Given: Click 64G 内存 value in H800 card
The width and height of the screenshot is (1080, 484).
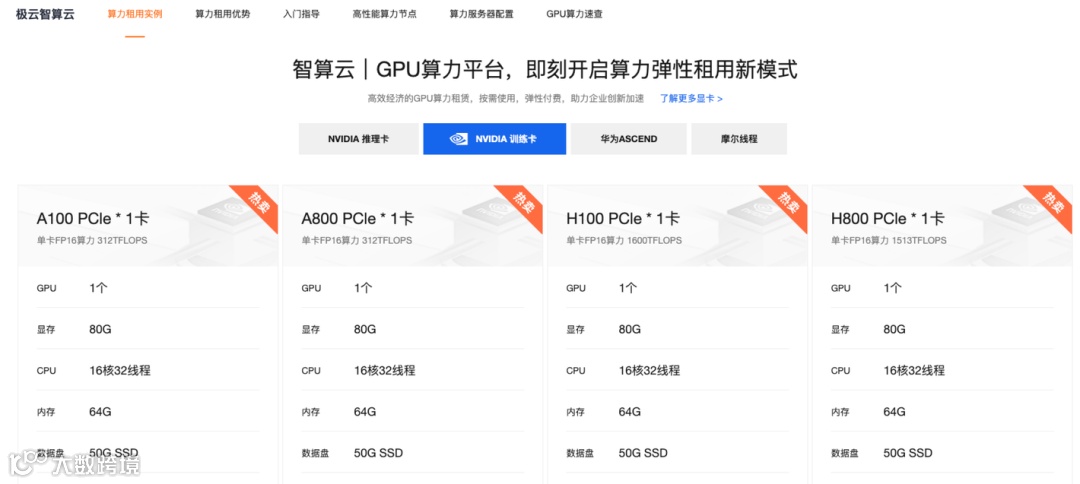Looking at the screenshot, I should pyautogui.click(x=895, y=412).
